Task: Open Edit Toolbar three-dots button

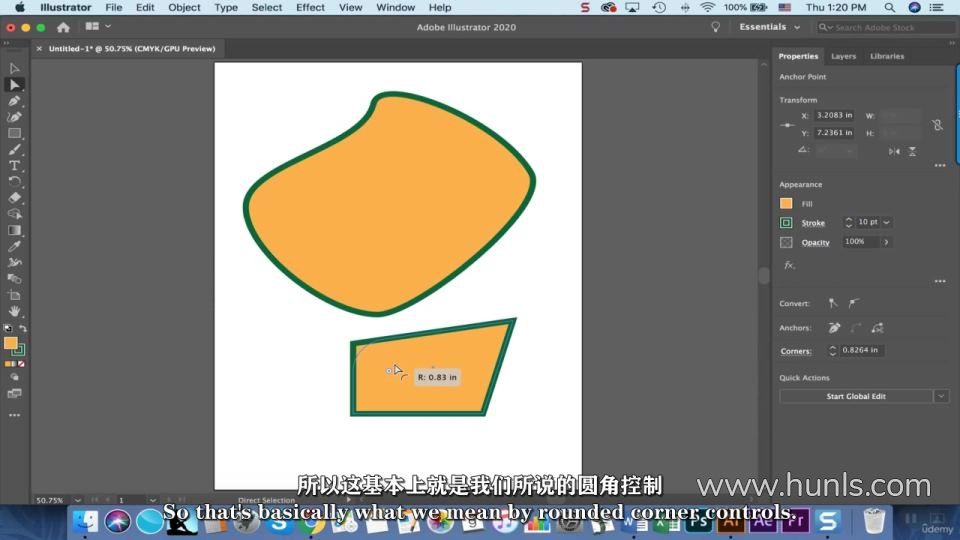Action: [14, 415]
